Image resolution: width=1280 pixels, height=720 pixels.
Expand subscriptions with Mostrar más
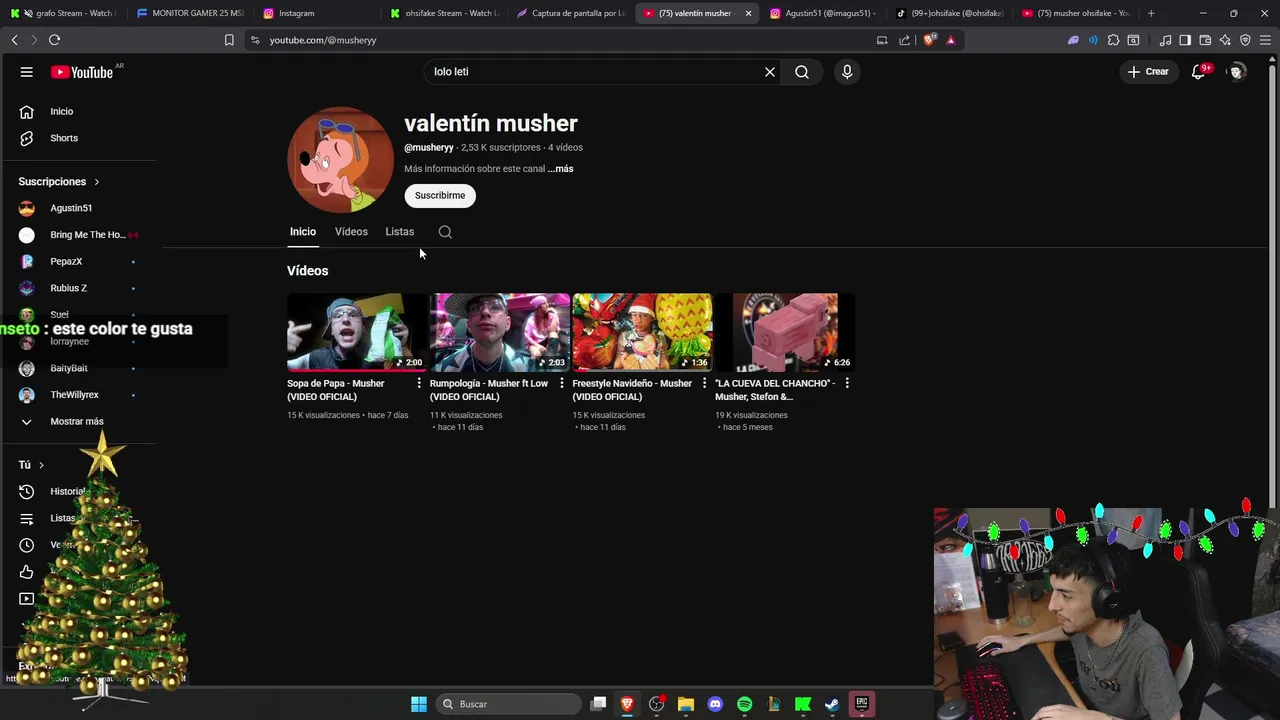78,421
